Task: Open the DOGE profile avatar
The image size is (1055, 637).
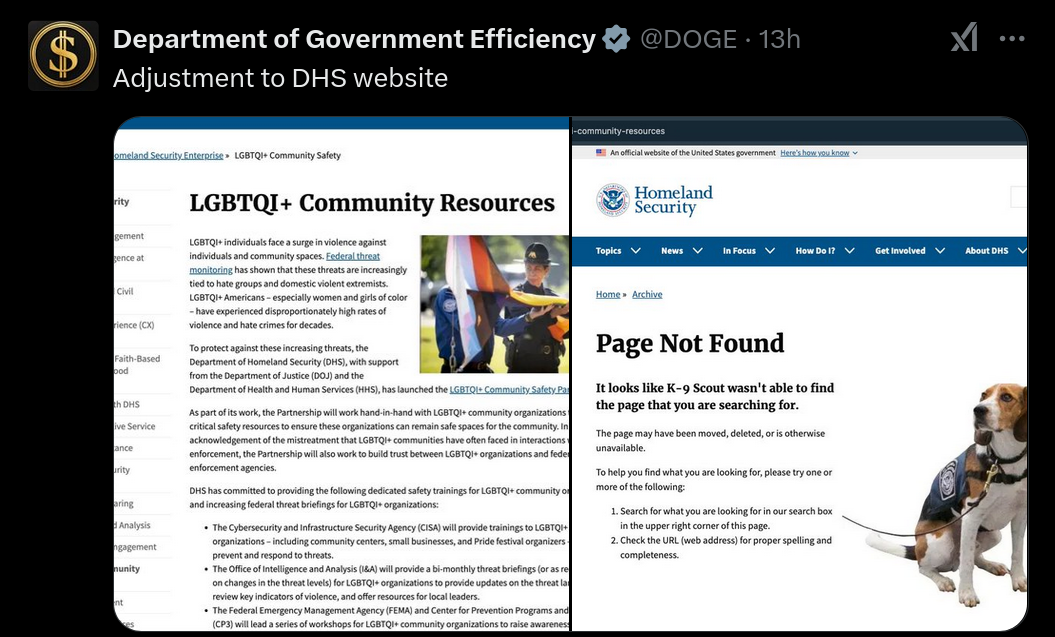Action: point(63,56)
